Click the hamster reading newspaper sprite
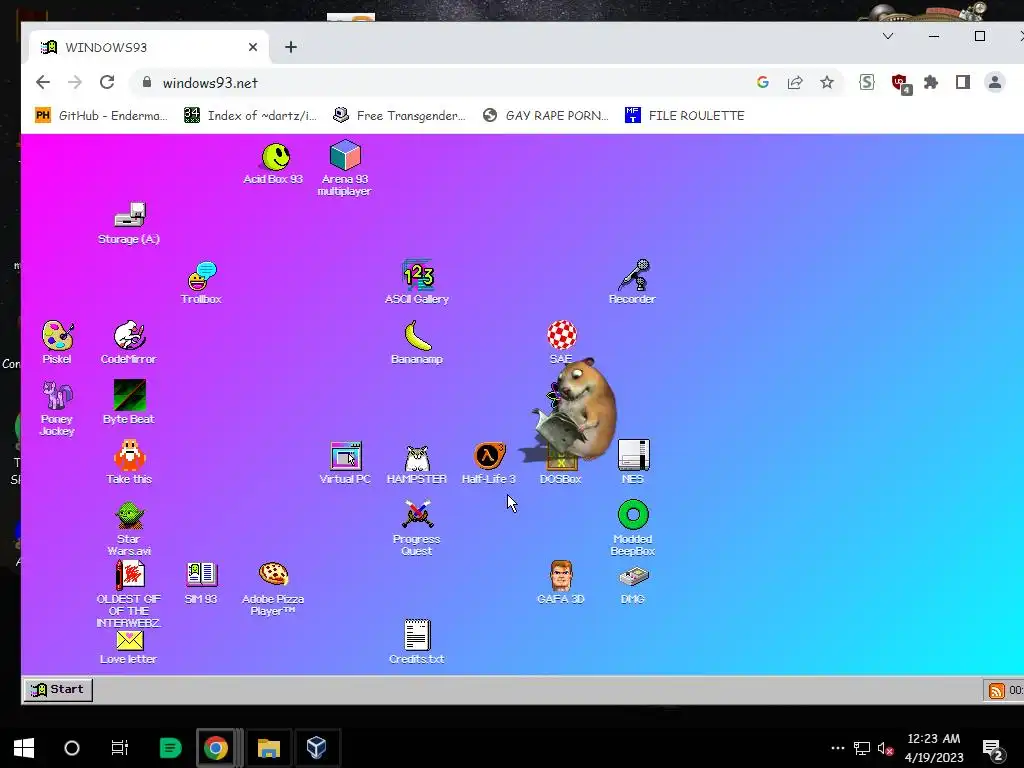1024x768 pixels. click(x=577, y=409)
